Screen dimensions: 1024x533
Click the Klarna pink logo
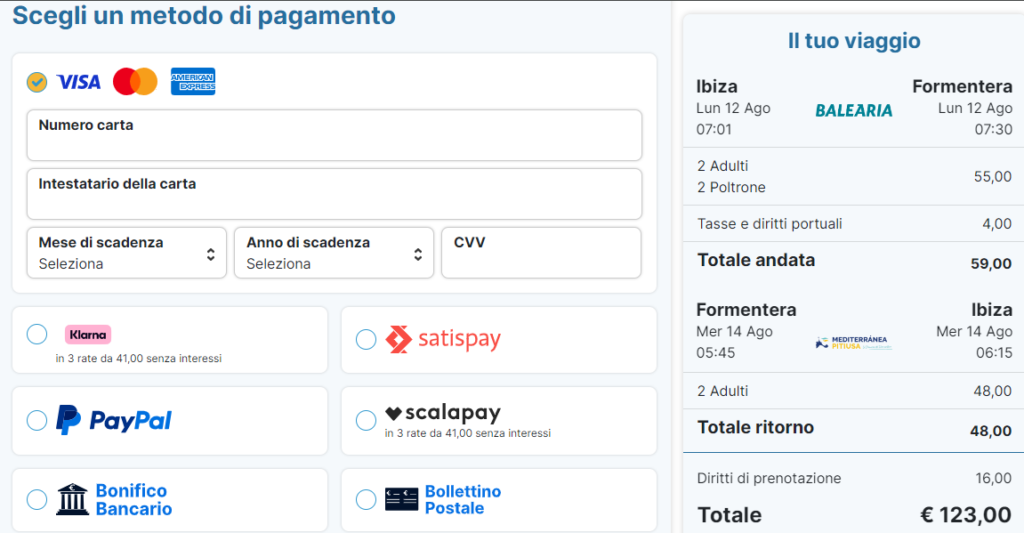(88, 335)
